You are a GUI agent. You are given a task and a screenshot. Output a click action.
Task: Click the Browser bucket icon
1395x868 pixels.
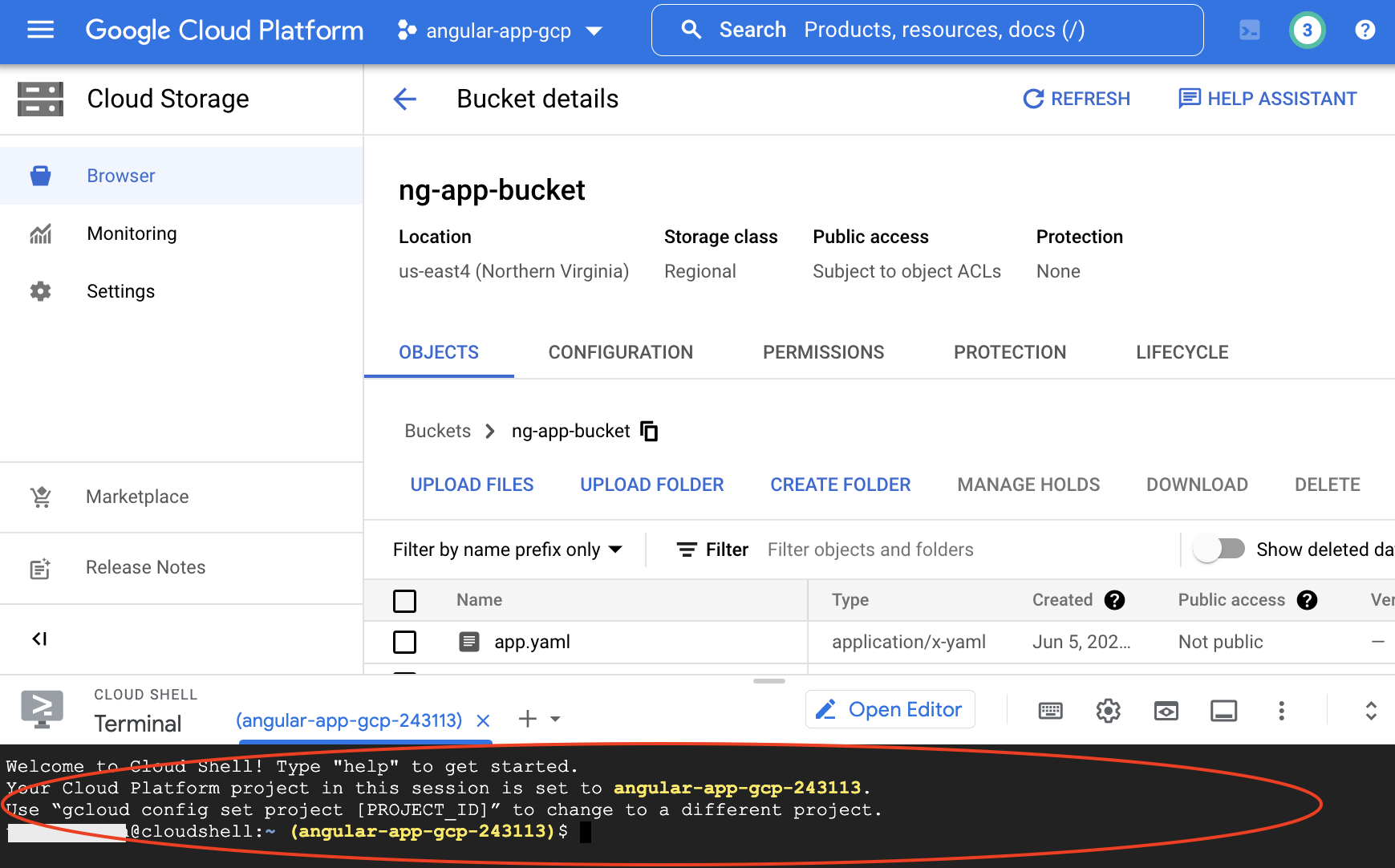[40, 176]
